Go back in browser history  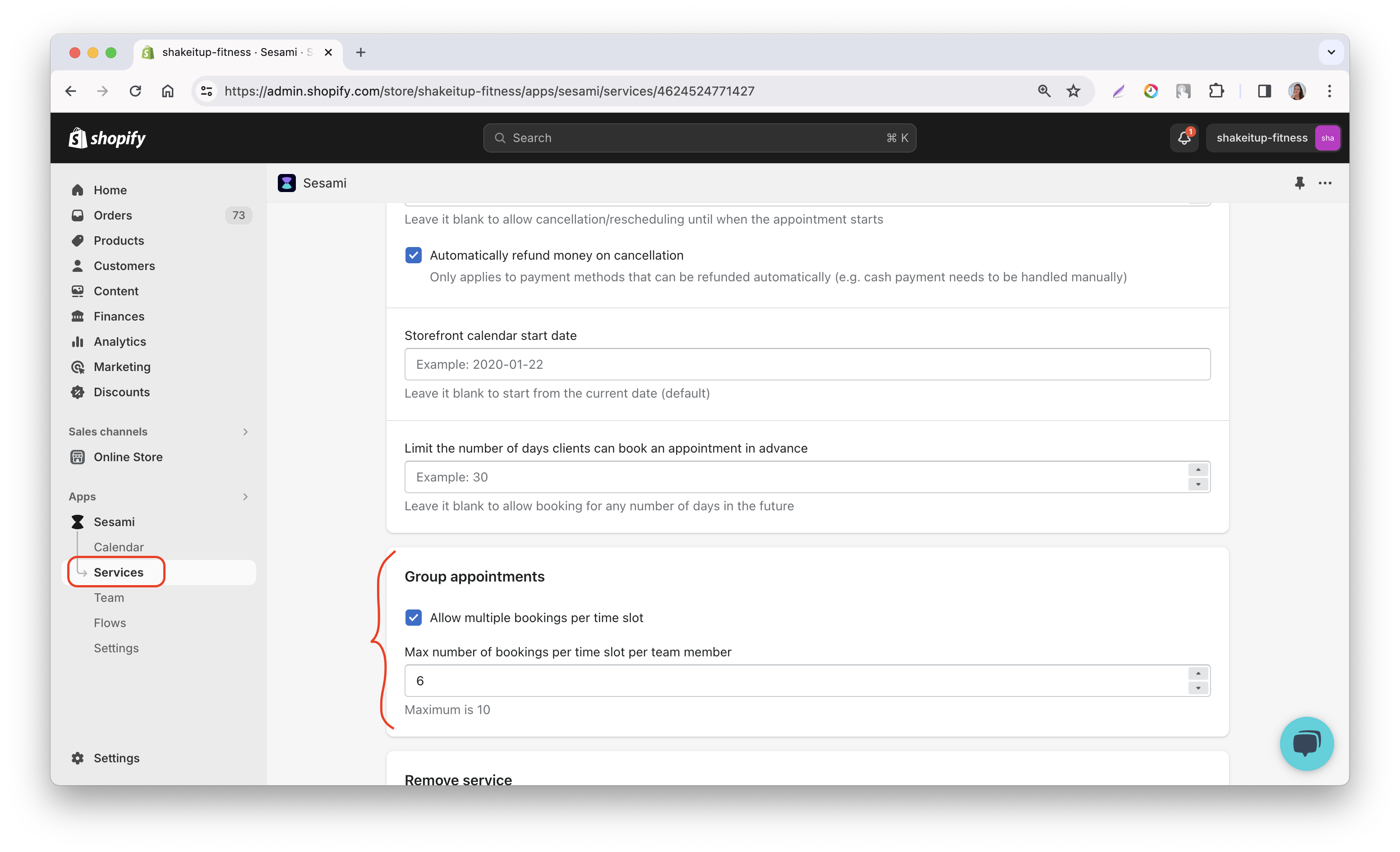point(70,91)
